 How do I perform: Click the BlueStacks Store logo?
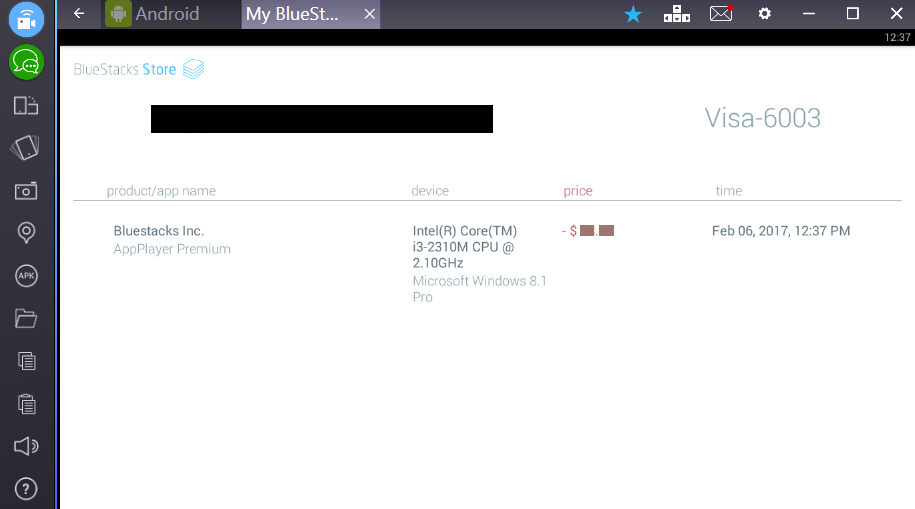pos(139,69)
